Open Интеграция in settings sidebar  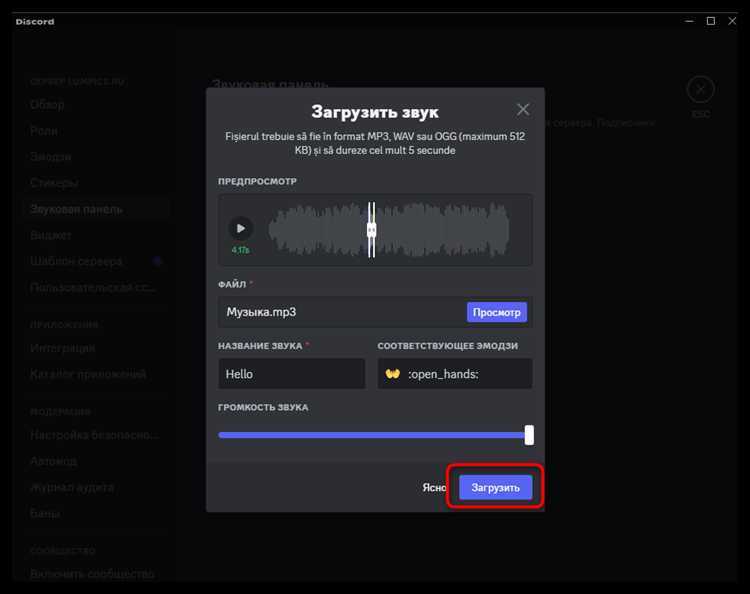pyautogui.click(x=63, y=348)
